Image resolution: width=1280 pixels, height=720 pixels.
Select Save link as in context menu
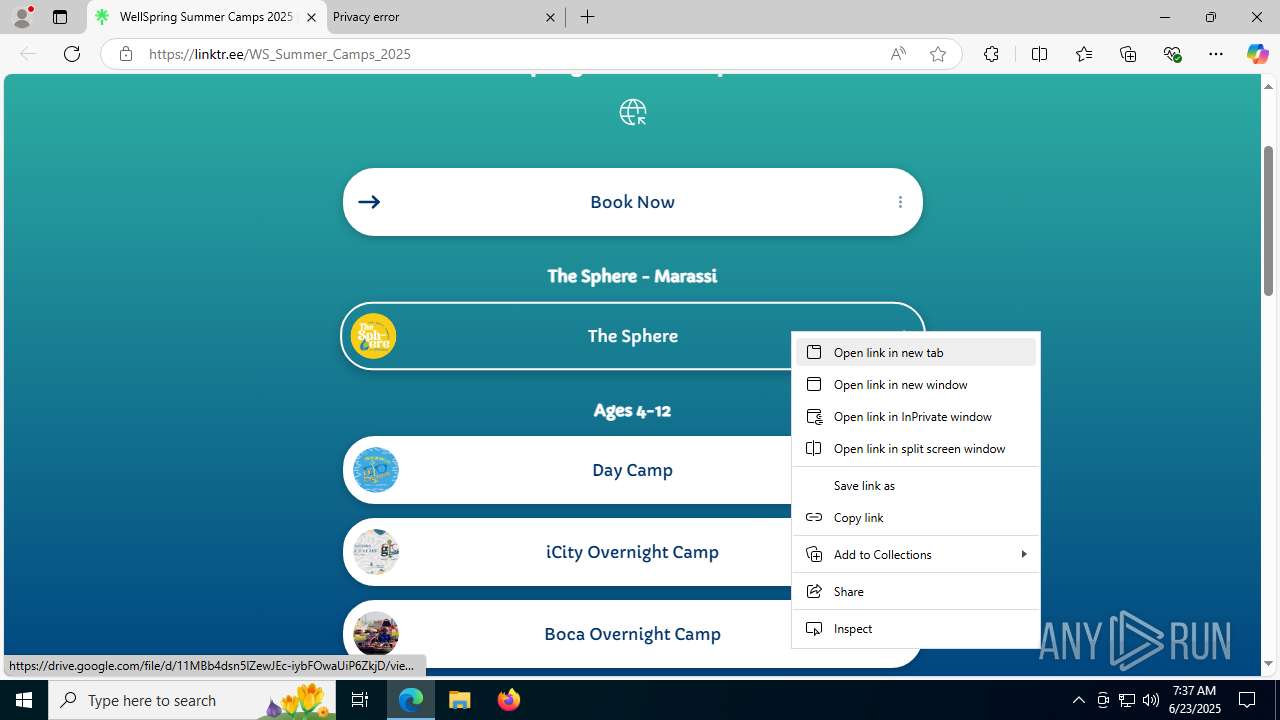(916, 485)
